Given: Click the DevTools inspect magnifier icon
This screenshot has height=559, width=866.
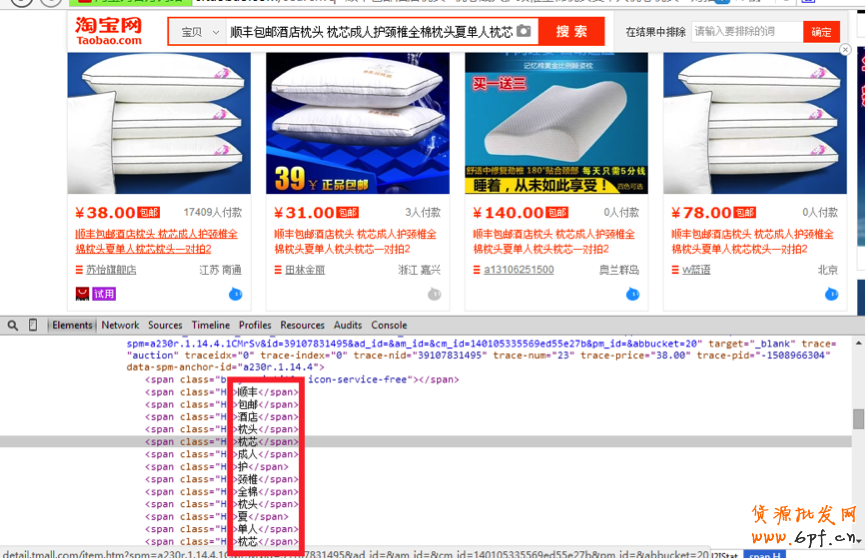Looking at the screenshot, I should point(13,325).
